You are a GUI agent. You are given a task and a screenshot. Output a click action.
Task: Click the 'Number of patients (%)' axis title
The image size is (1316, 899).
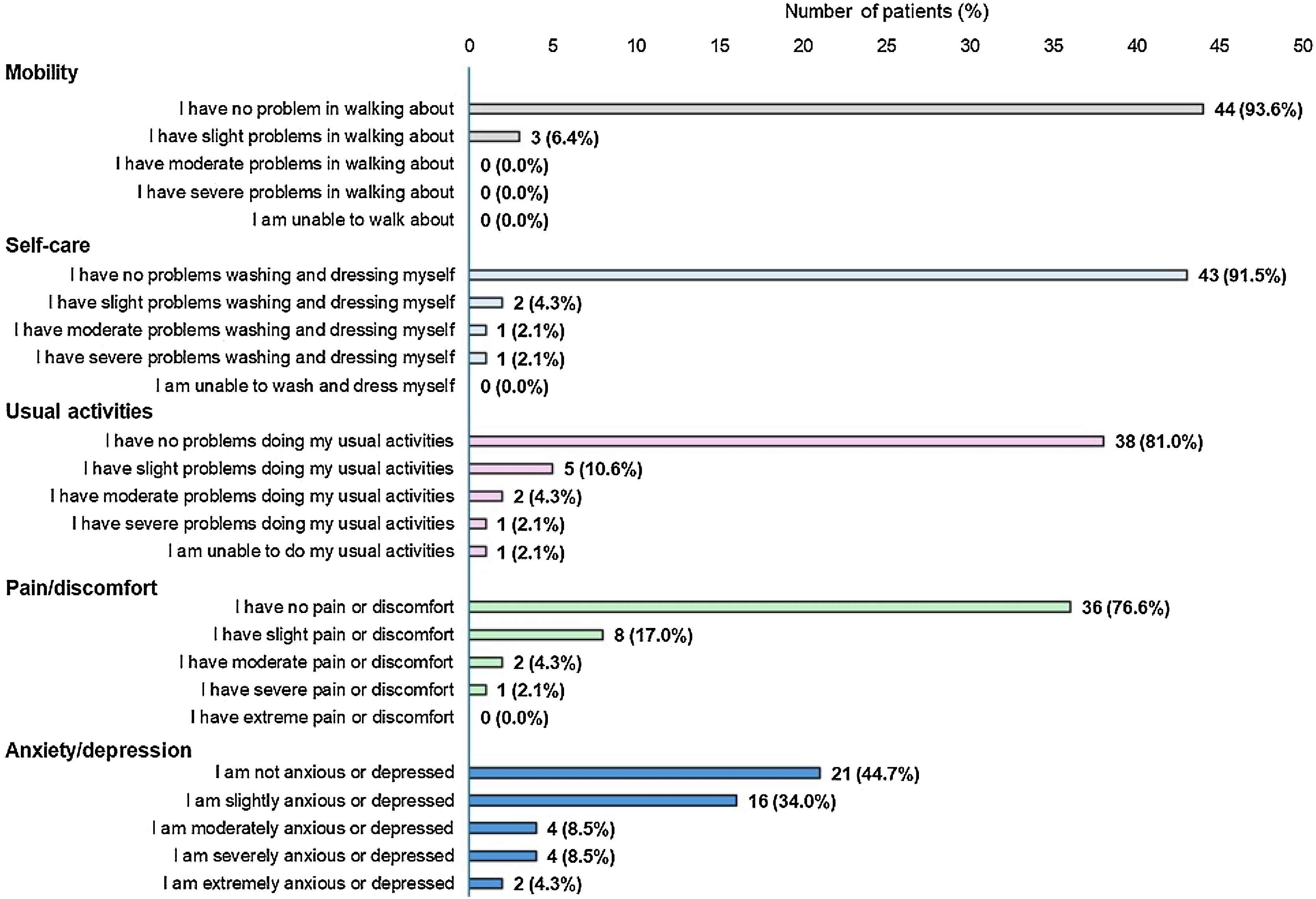(x=886, y=11)
